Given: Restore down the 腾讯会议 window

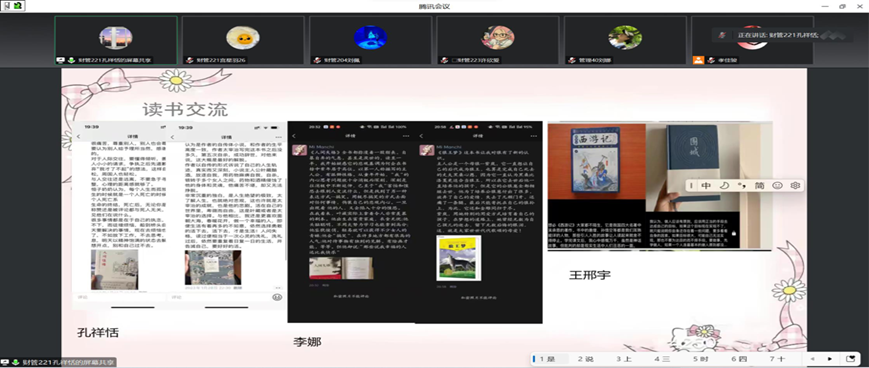Looking at the screenshot, I should (842, 6).
